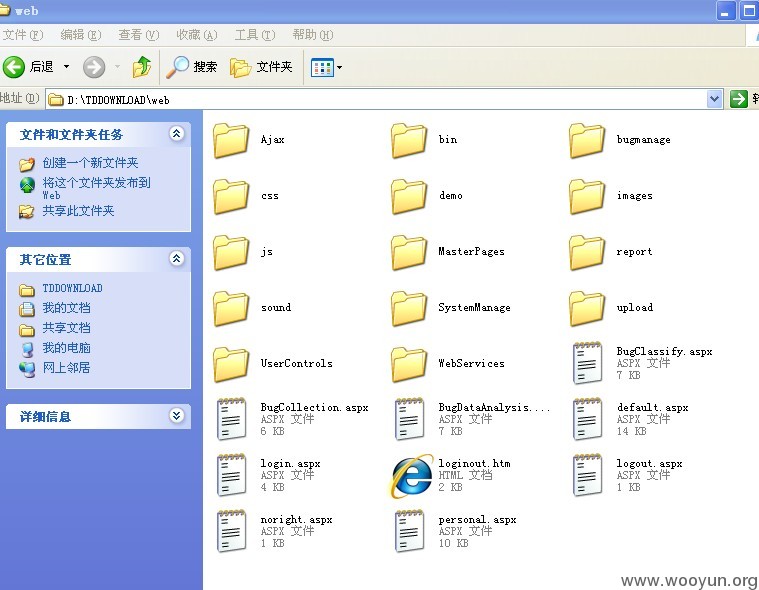Open the Back history dropdown arrow
759x590 pixels.
[x=66, y=66]
